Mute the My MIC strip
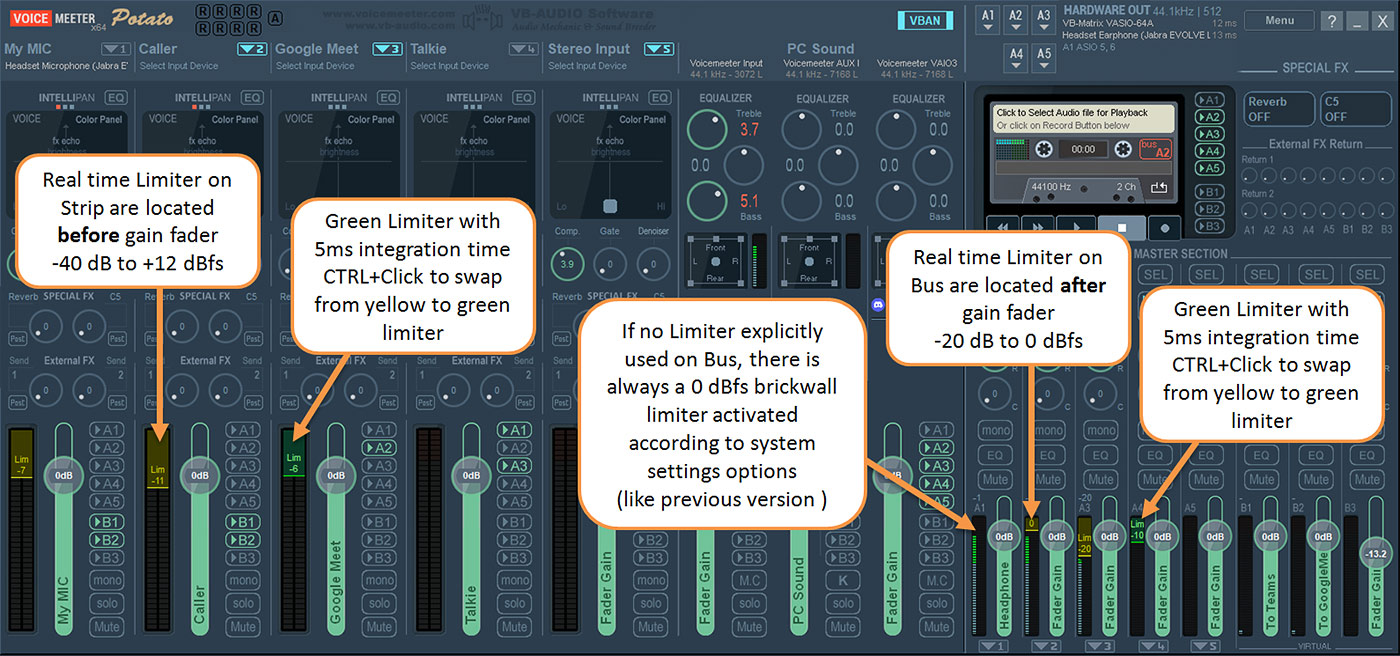The height and width of the screenshot is (656, 1400). pos(107,627)
